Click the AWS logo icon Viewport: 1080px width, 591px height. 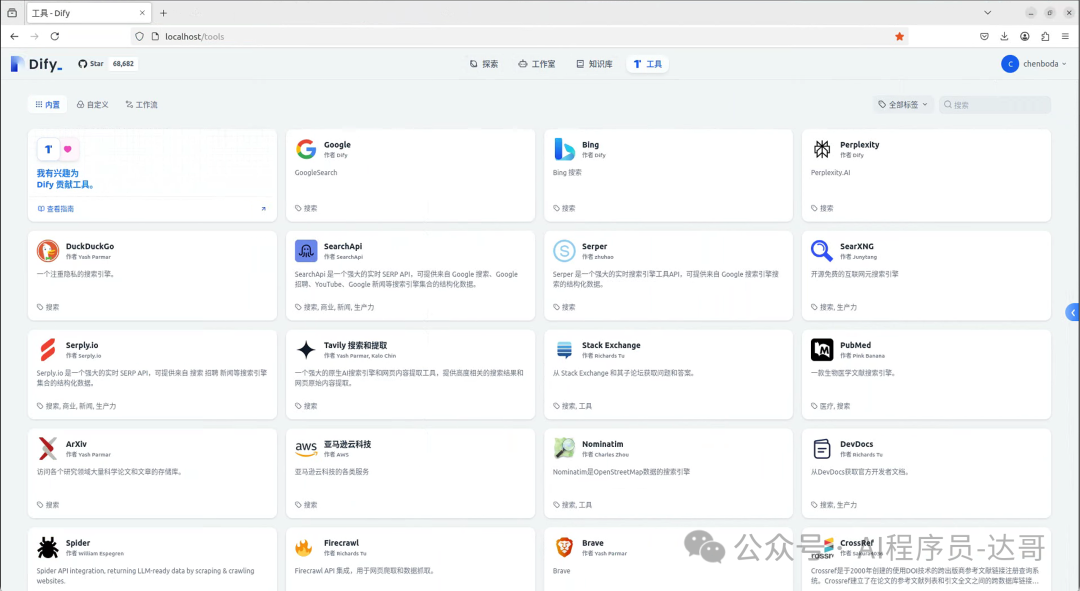point(306,448)
